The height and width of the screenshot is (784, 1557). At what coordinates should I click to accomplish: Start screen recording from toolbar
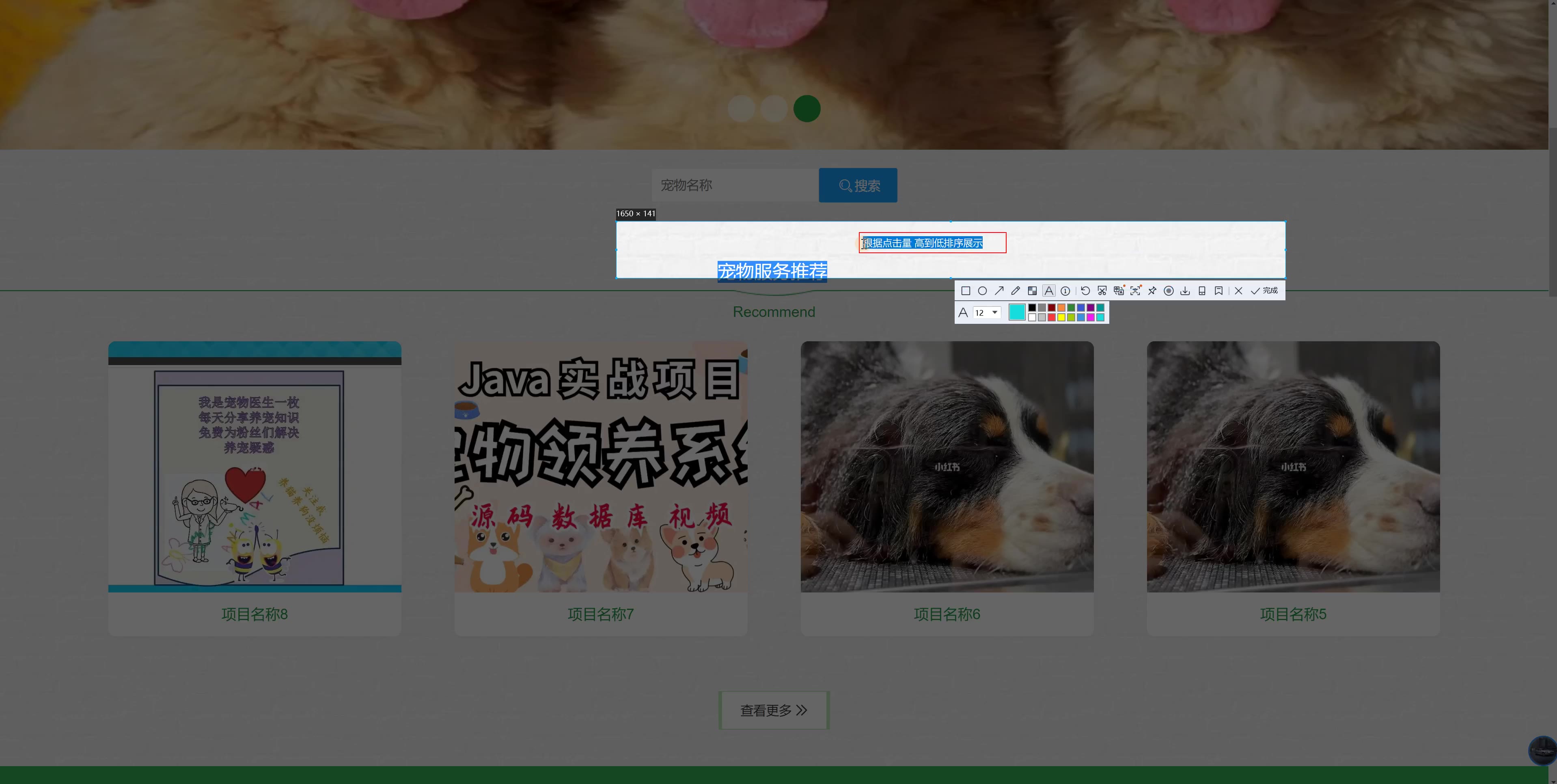point(1169,291)
